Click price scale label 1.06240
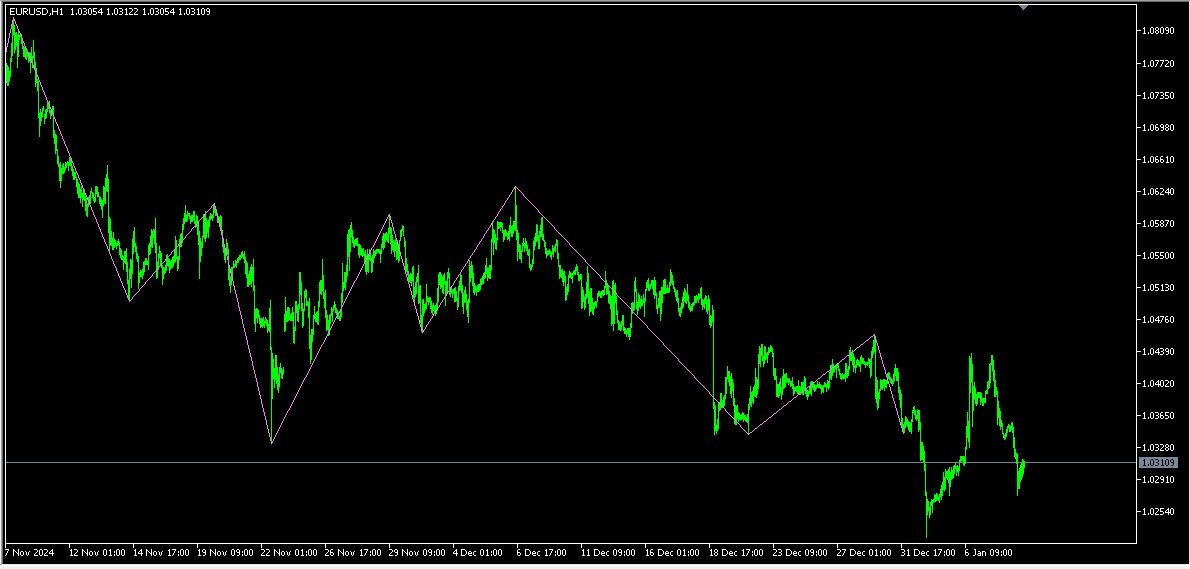 click(1159, 192)
